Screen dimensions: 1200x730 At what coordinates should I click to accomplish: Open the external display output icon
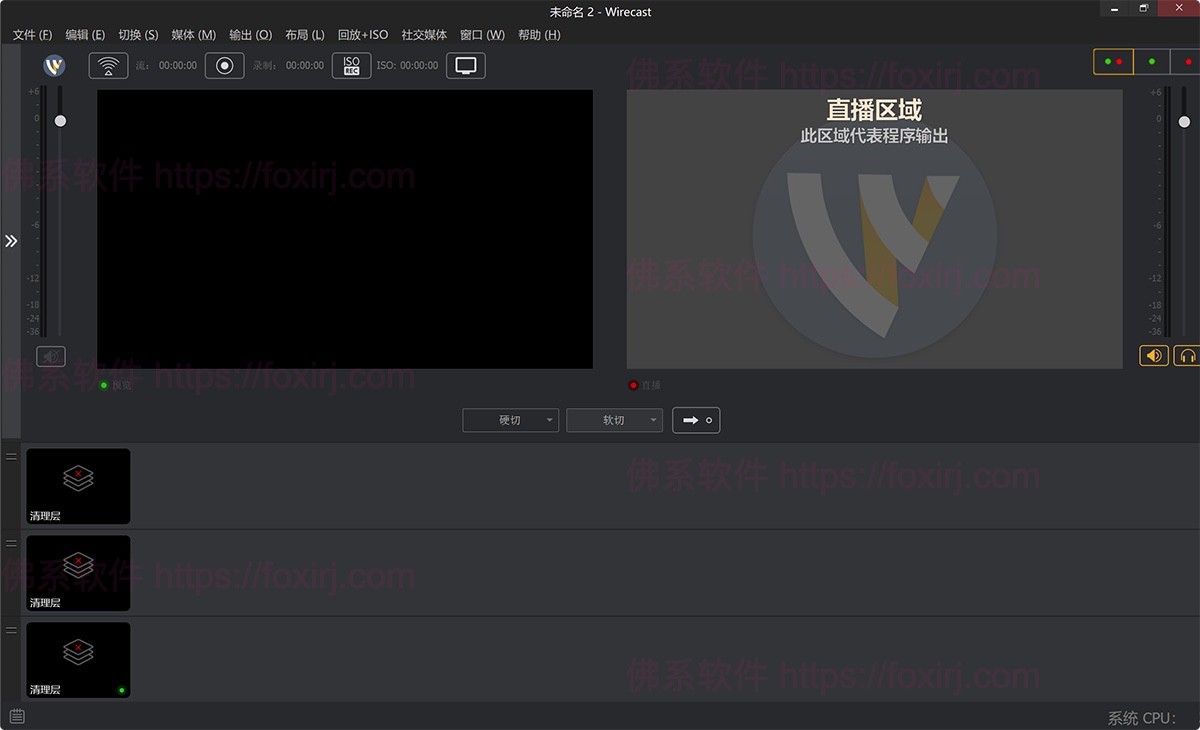(465, 64)
